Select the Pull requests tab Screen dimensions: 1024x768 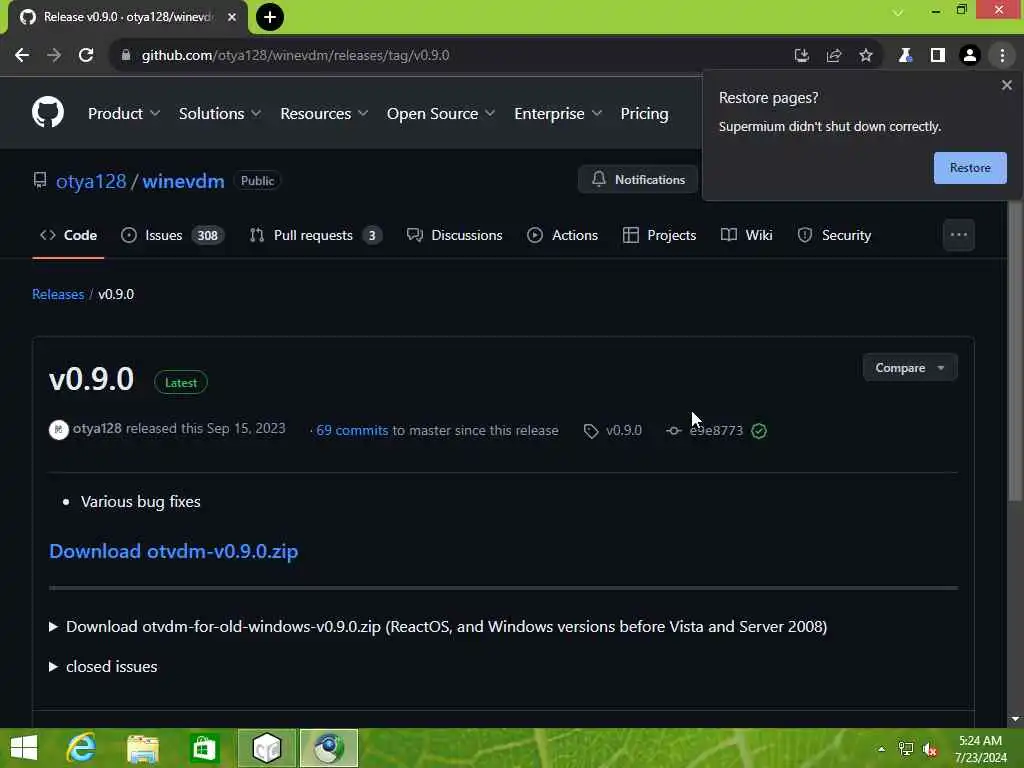point(315,235)
